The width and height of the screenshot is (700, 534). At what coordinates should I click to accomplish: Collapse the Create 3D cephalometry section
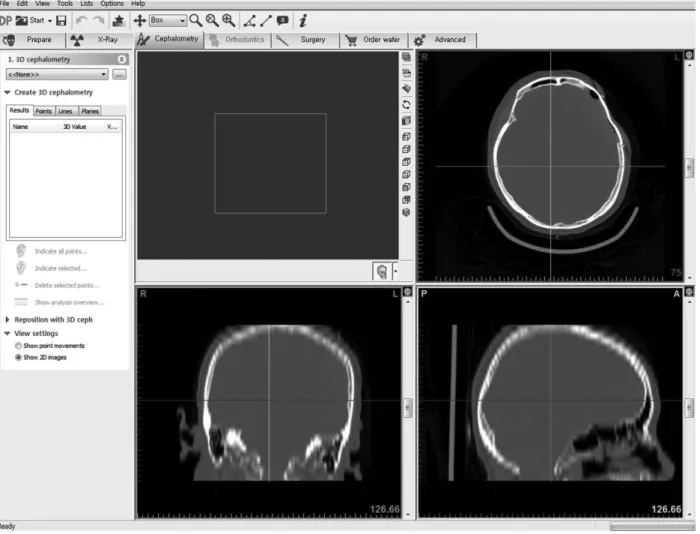[8, 92]
